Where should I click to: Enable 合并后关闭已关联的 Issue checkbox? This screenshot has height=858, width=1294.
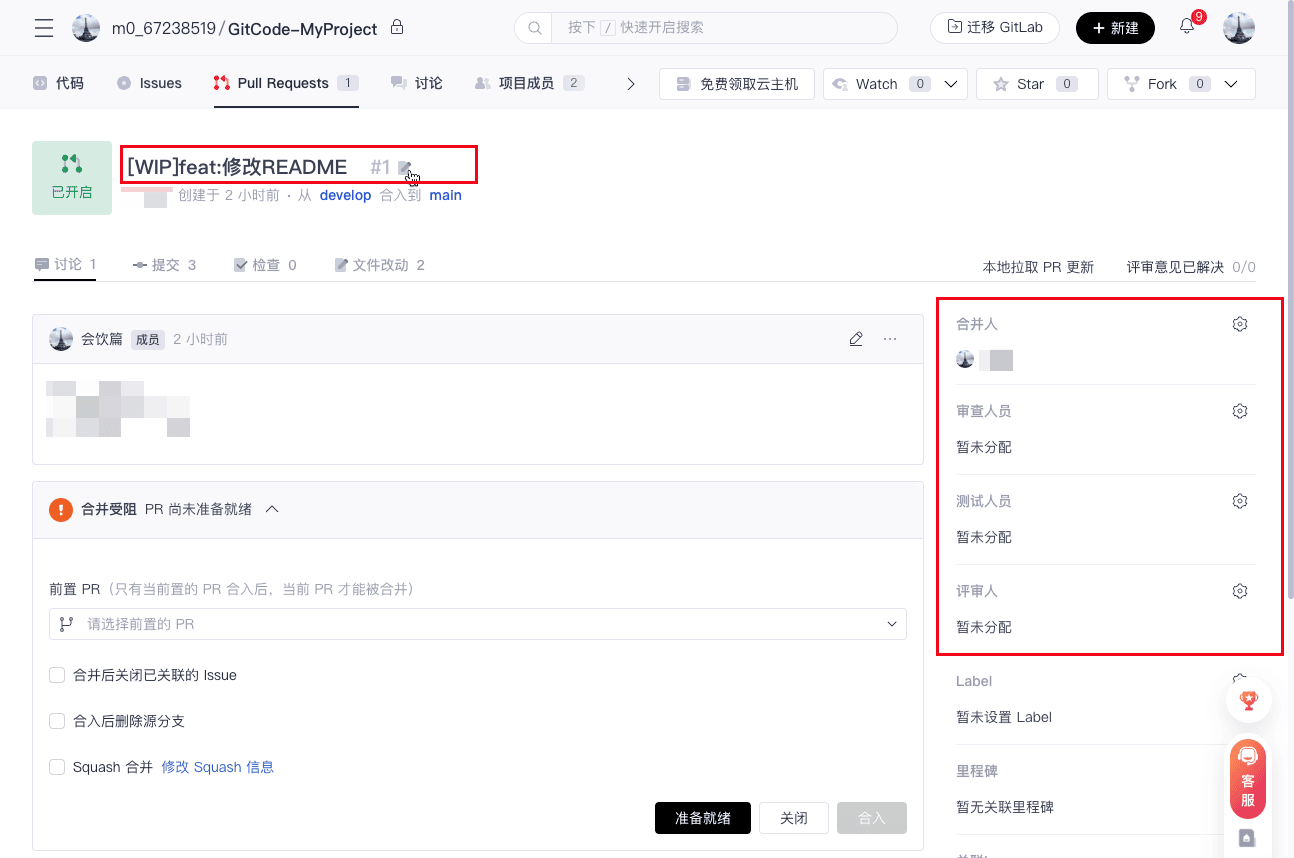click(57, 675)
